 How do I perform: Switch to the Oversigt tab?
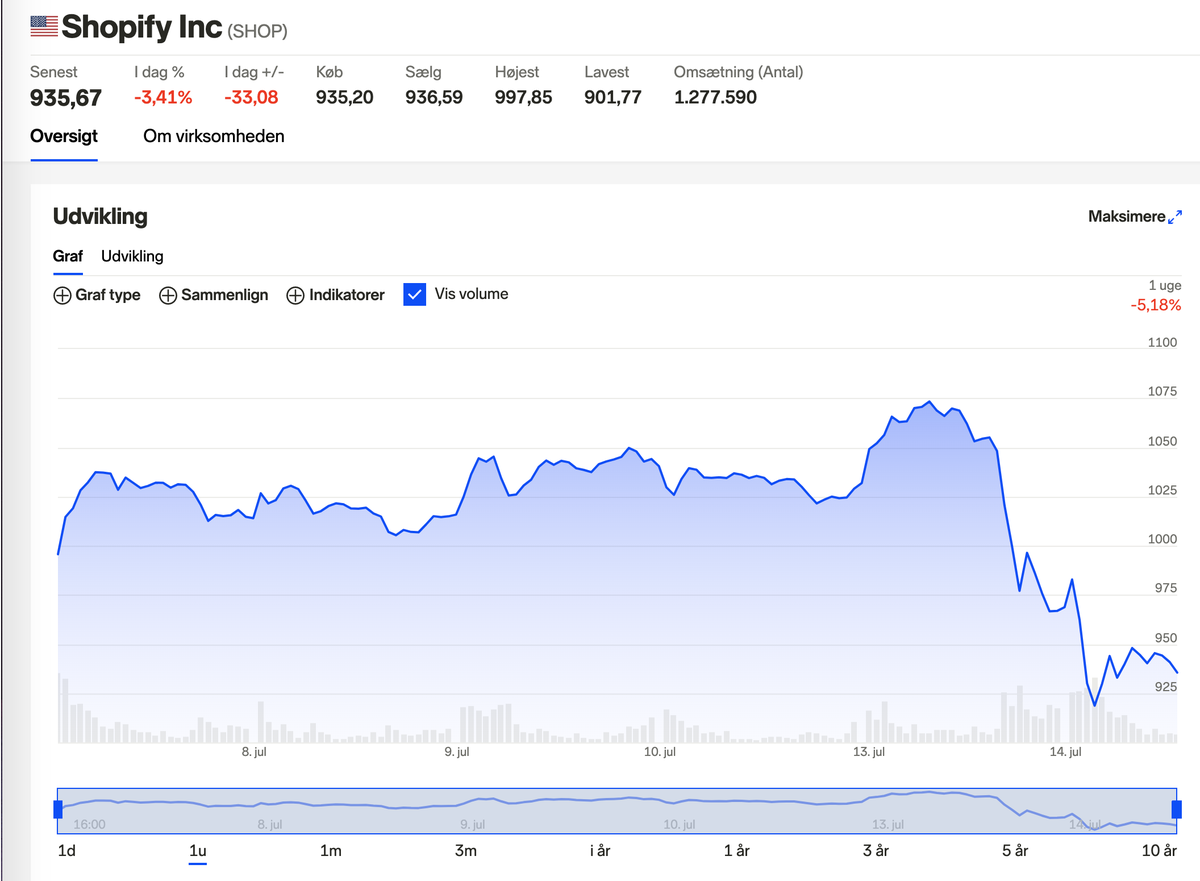tap(64, 136)
